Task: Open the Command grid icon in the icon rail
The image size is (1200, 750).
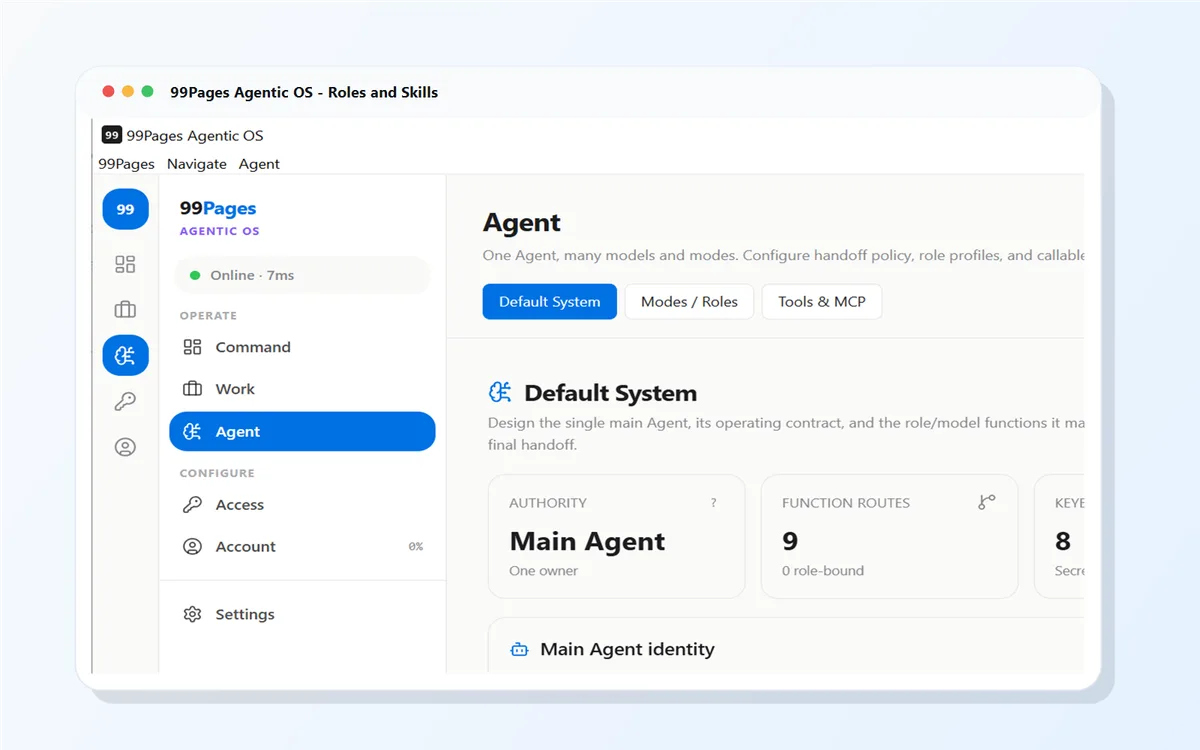Action: pyautogui.click(x=125, y=264)
